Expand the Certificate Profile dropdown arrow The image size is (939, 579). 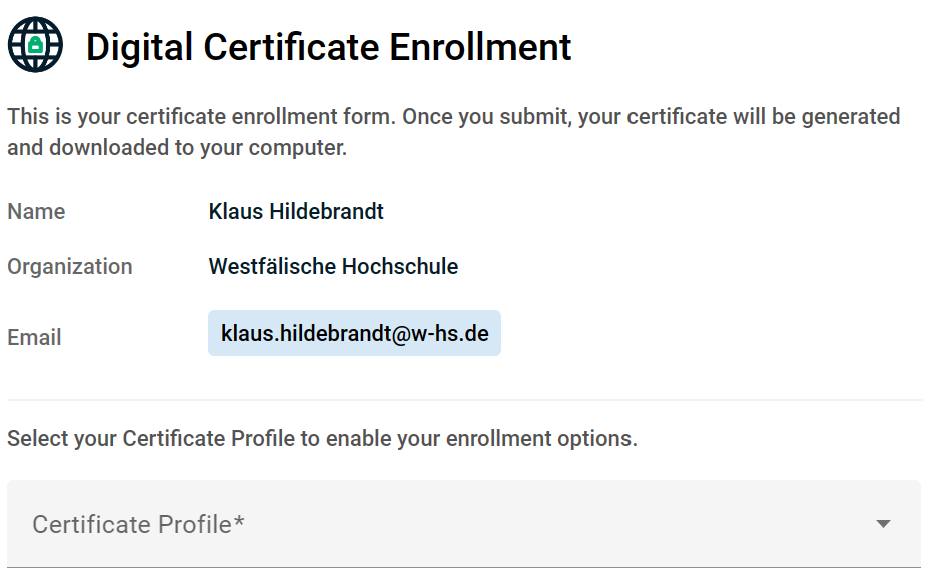[883, 524]
